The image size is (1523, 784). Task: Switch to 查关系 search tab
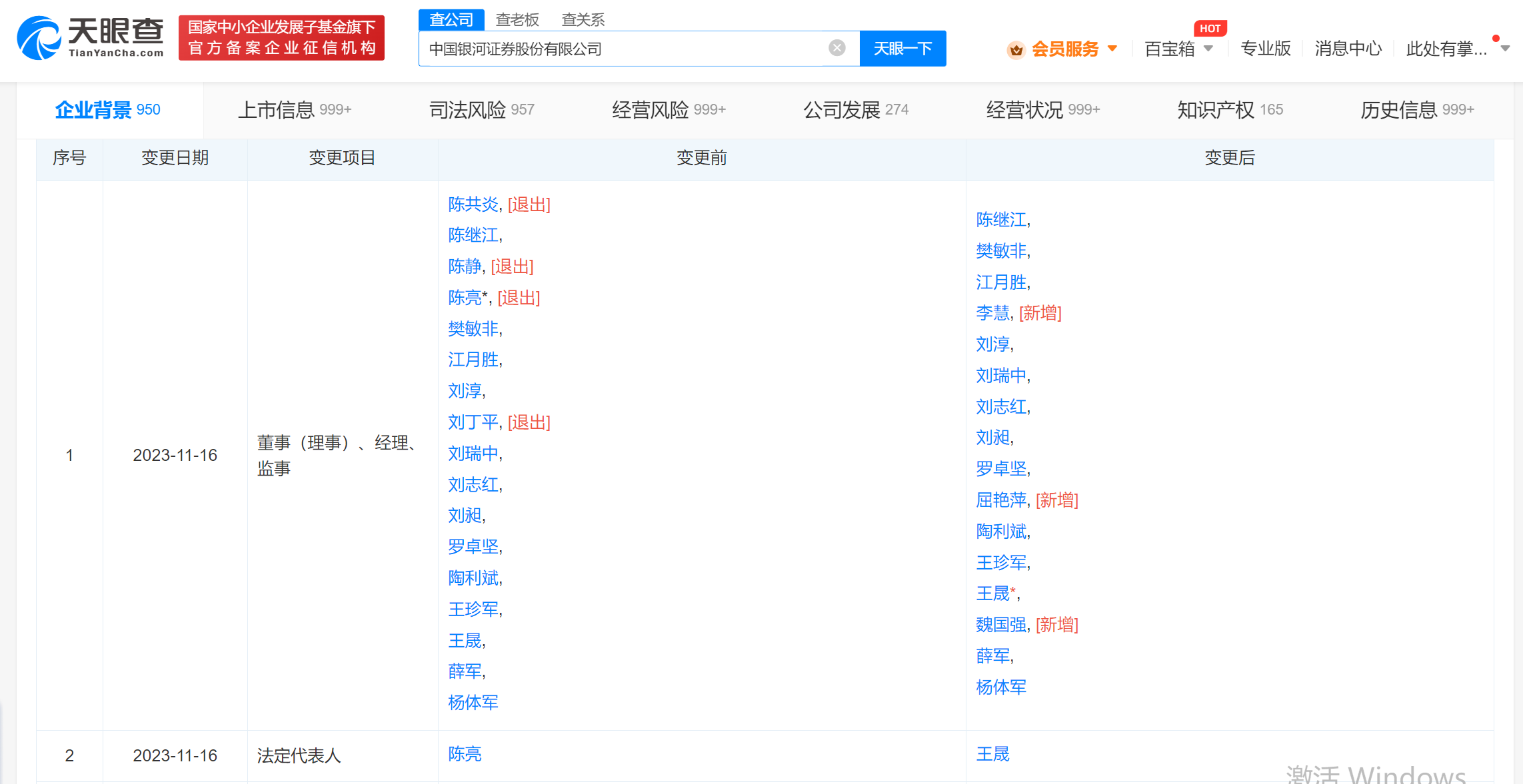click(x=583, y=20)
